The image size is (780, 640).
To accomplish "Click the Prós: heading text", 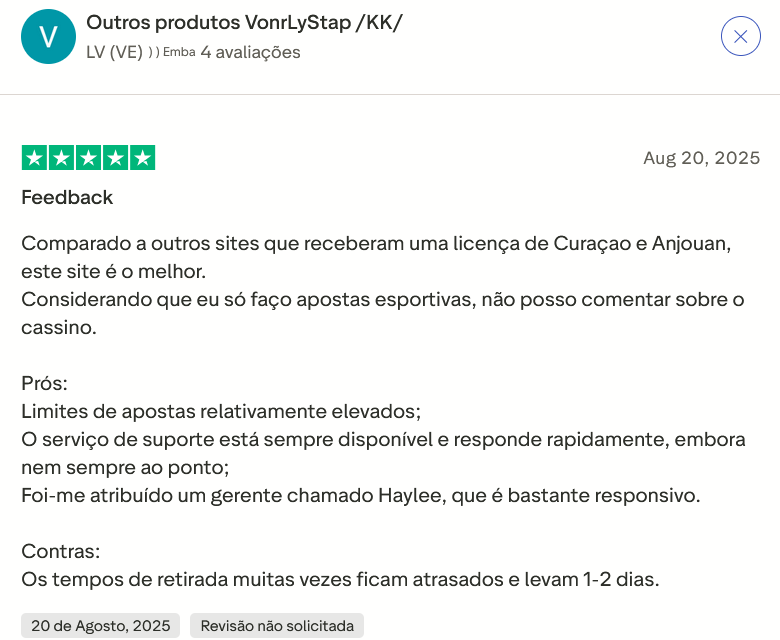I will click(44, 383).
